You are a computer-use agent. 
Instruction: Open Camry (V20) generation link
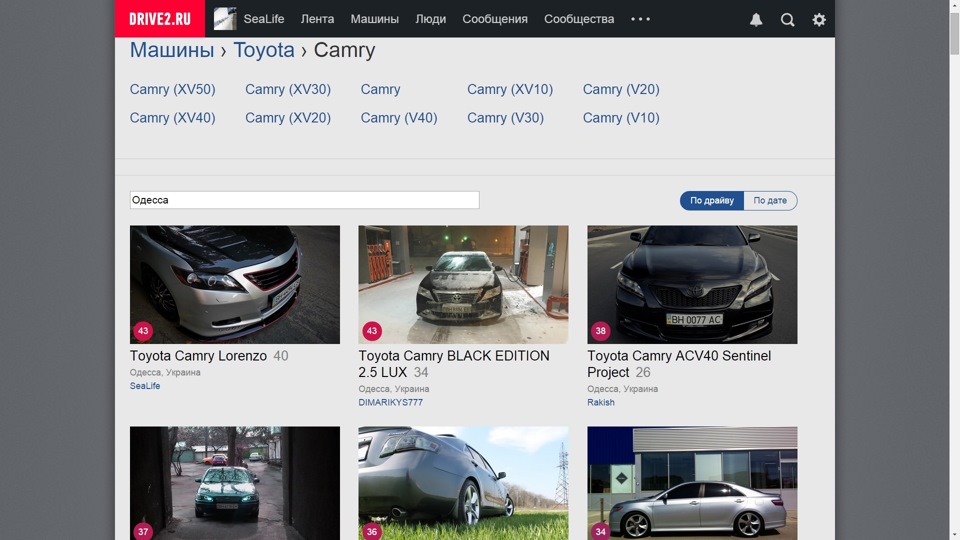[621, 89]
